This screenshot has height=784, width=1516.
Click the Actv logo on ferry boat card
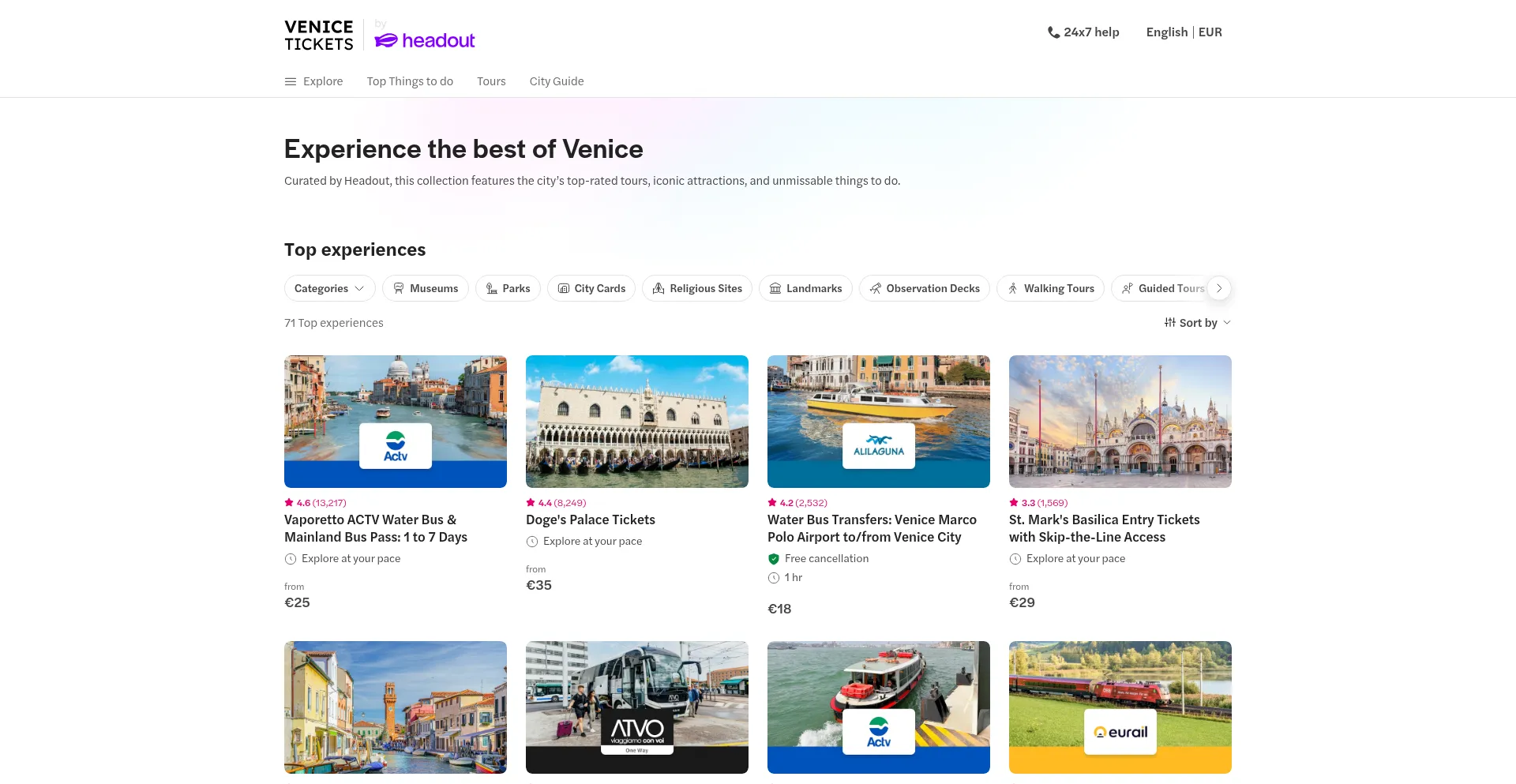[x=879, y=732]
